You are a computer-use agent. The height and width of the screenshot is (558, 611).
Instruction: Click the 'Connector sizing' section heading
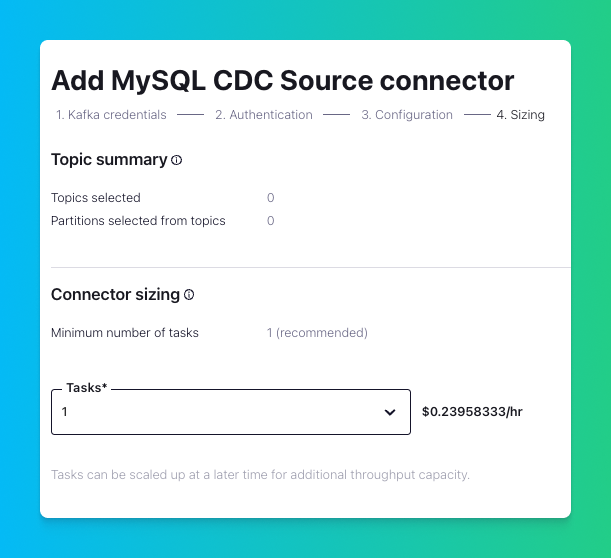(115, 295)
